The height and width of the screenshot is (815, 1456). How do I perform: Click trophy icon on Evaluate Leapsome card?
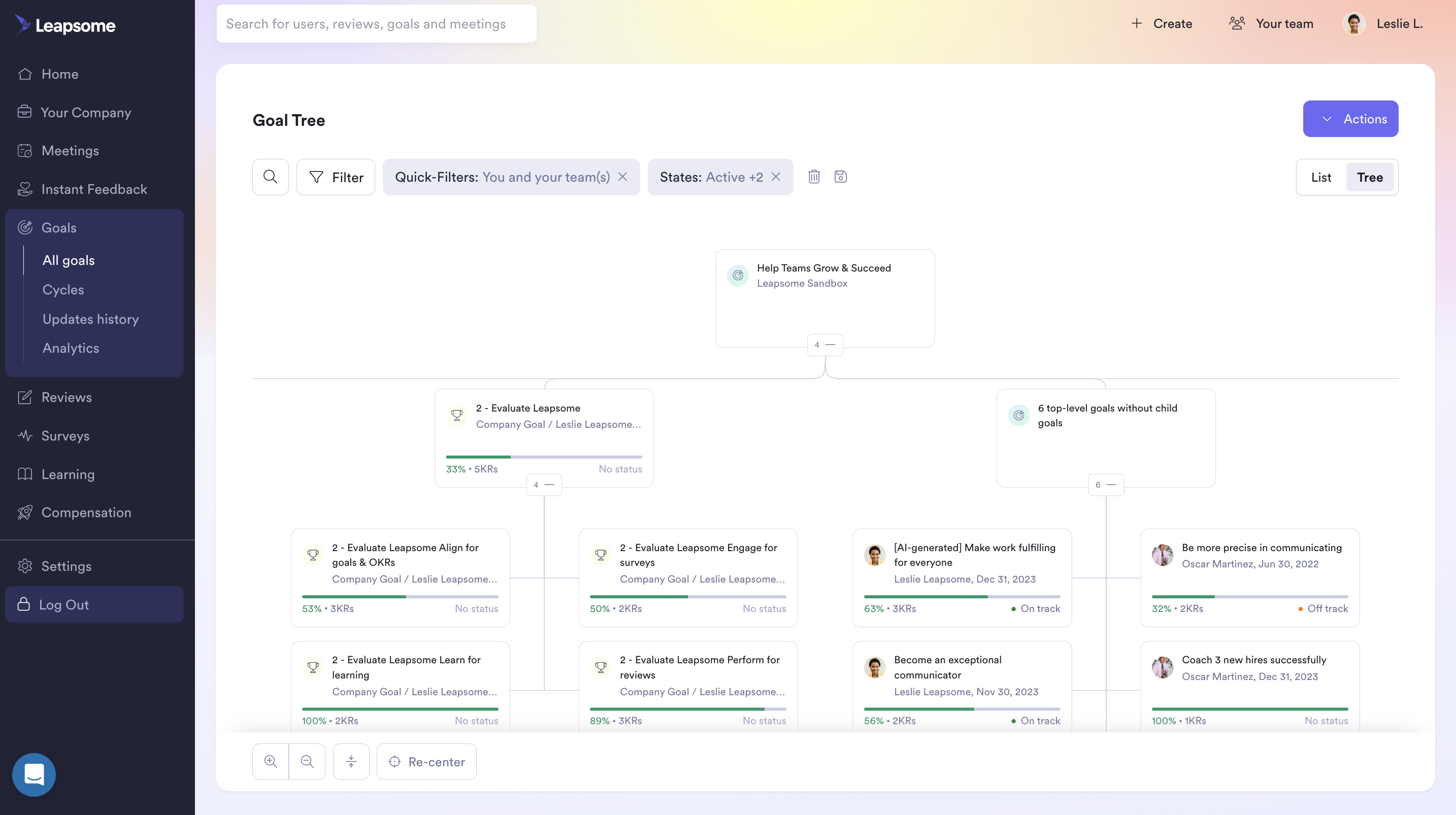pos(457,416)
